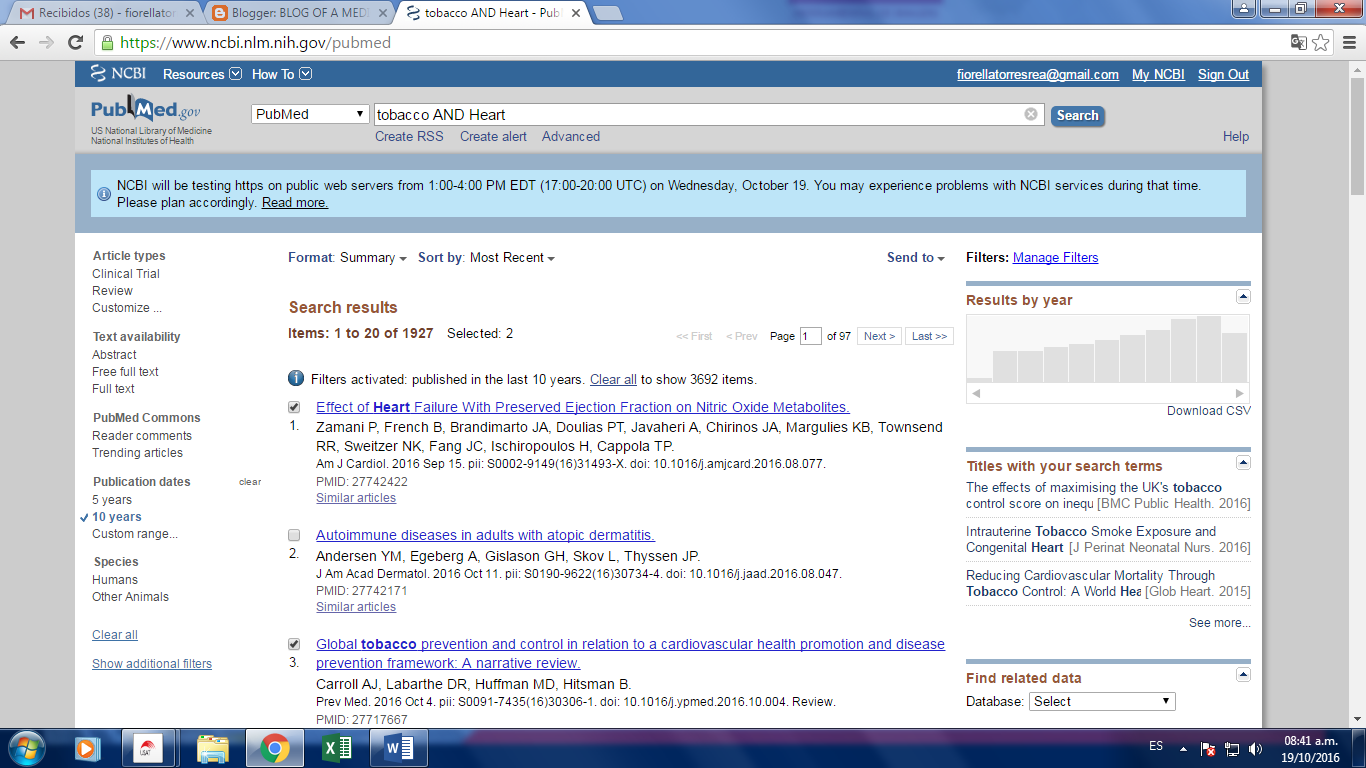Clear the search box with x icon
Image resolution: width=1366 pixels, height=768 pixels.
tap(1031, 114)
